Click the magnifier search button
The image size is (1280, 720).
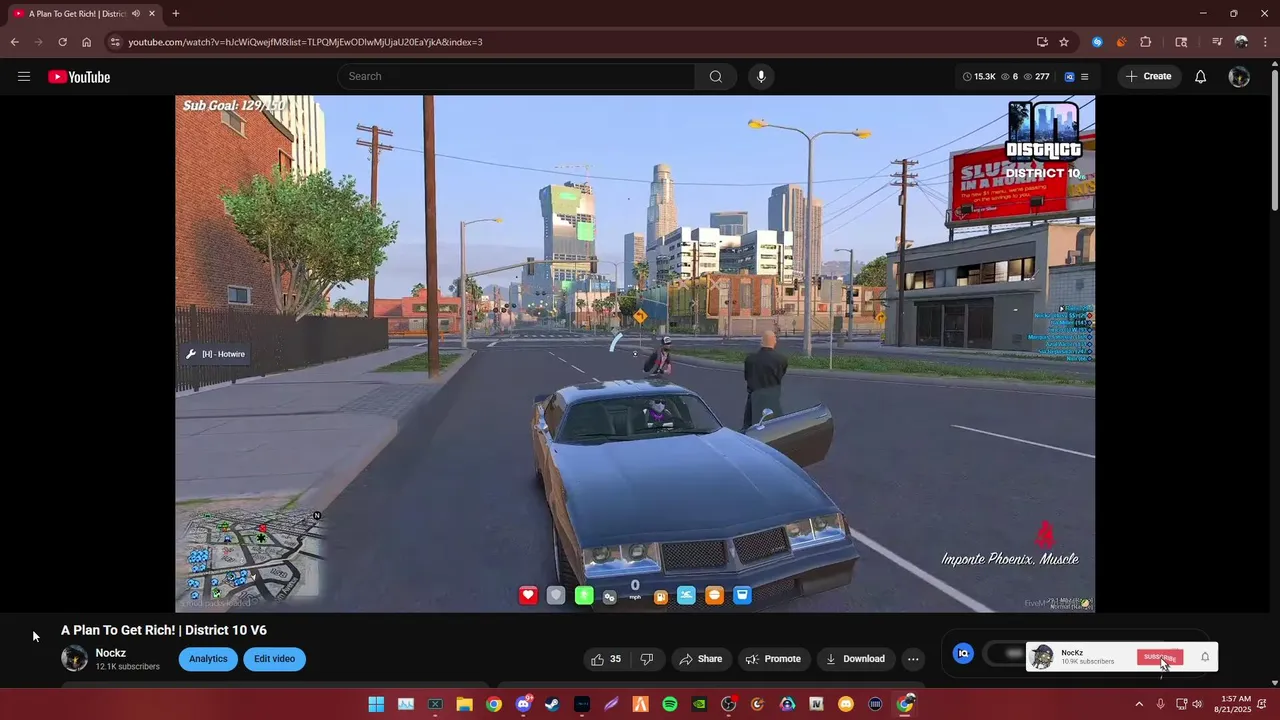coord(716,76)
